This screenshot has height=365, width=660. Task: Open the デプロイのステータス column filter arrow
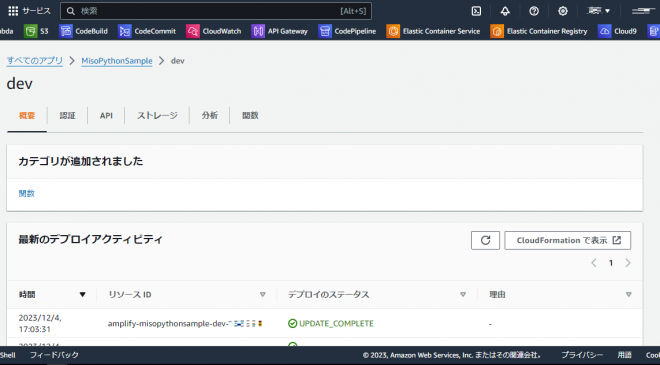tap(463, 295)
